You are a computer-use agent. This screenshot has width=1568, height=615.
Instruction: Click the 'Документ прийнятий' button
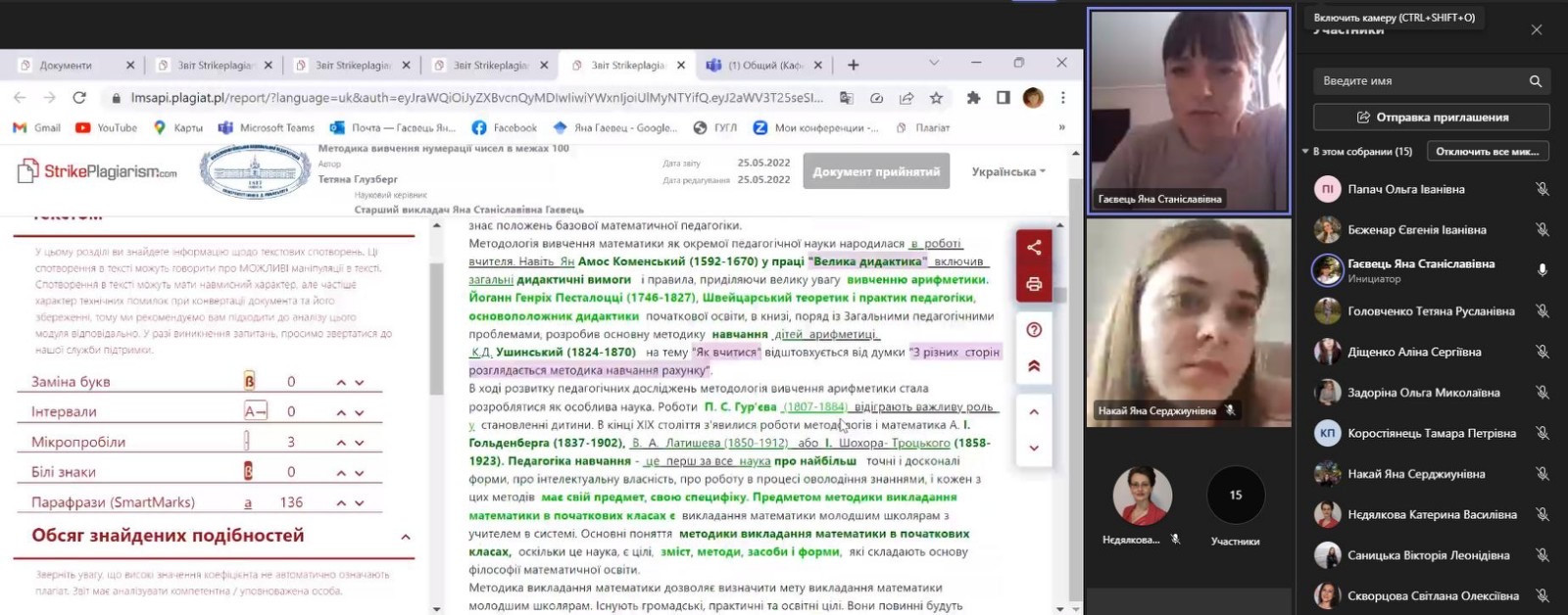click(876, 171)
